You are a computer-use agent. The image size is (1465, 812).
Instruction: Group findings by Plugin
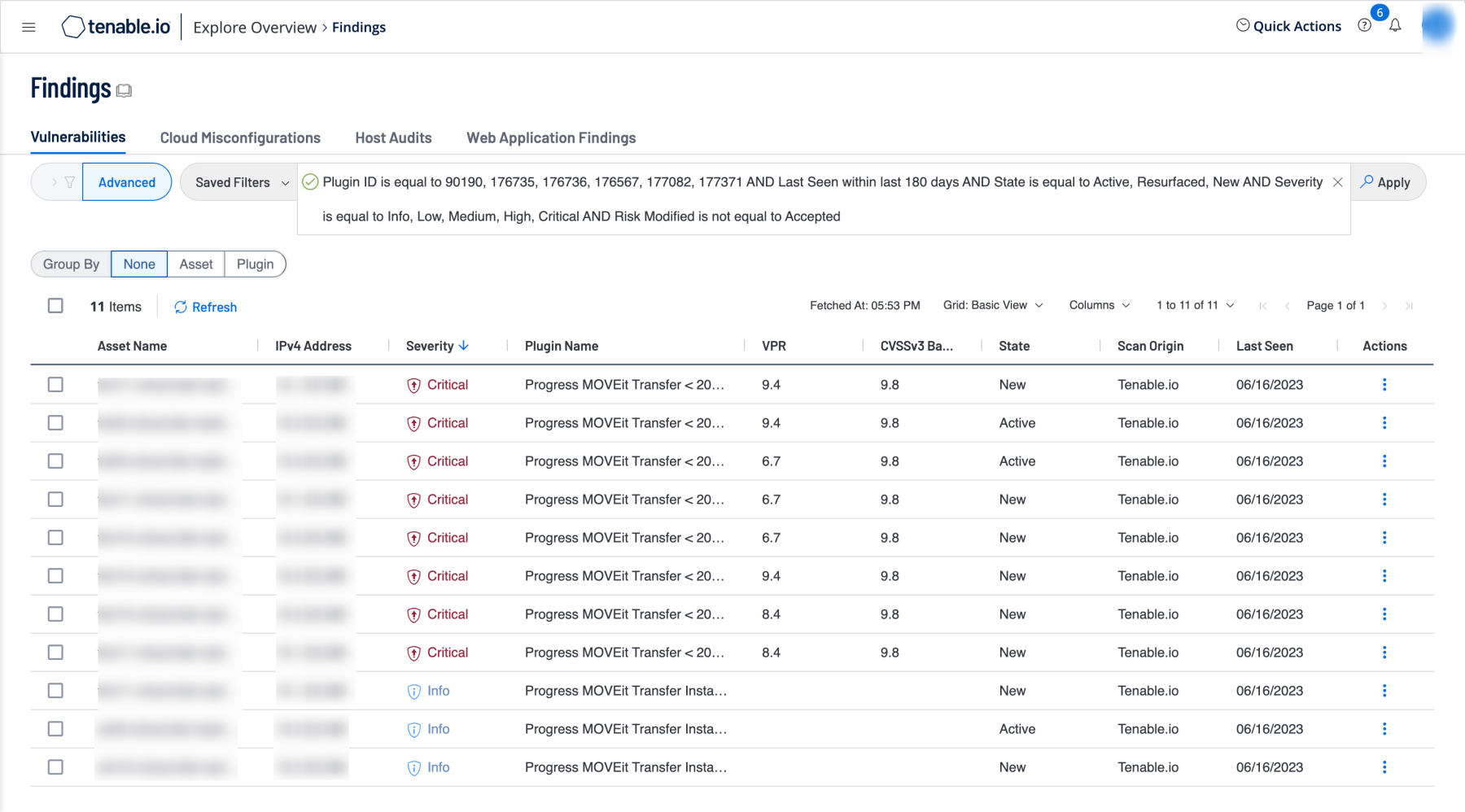point(255,264)
